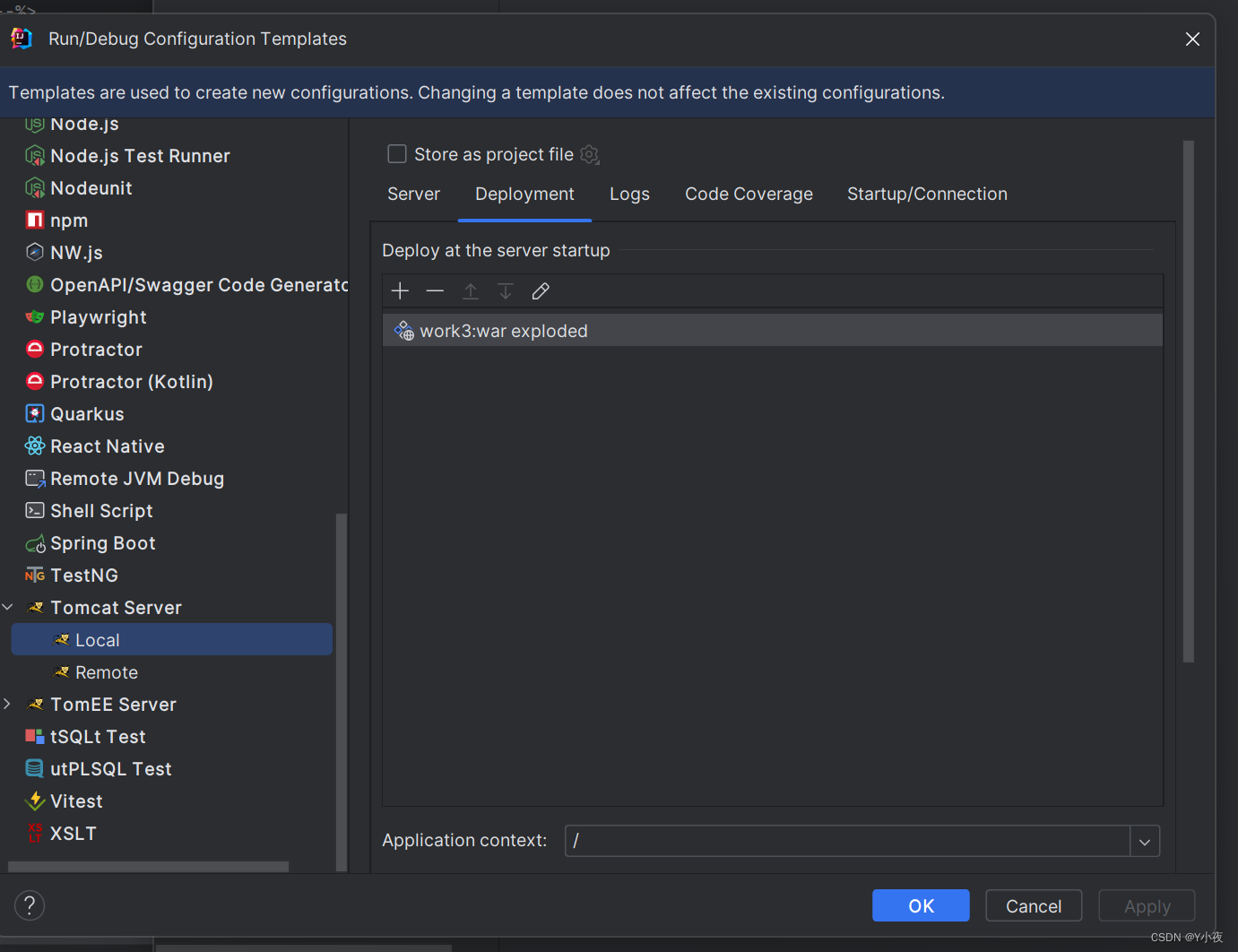Enable Store as project file checkbox

pyautogui.click(x=397, y=154)
